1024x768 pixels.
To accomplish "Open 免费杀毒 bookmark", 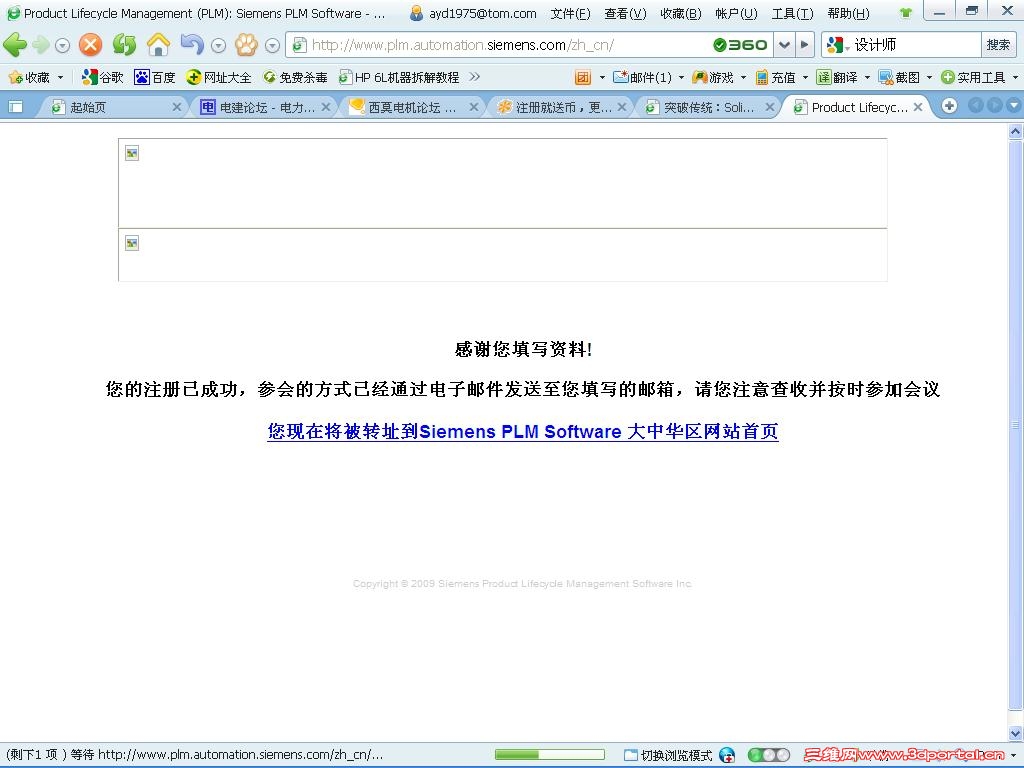I will pyautogui.click(x=295, y=77).
